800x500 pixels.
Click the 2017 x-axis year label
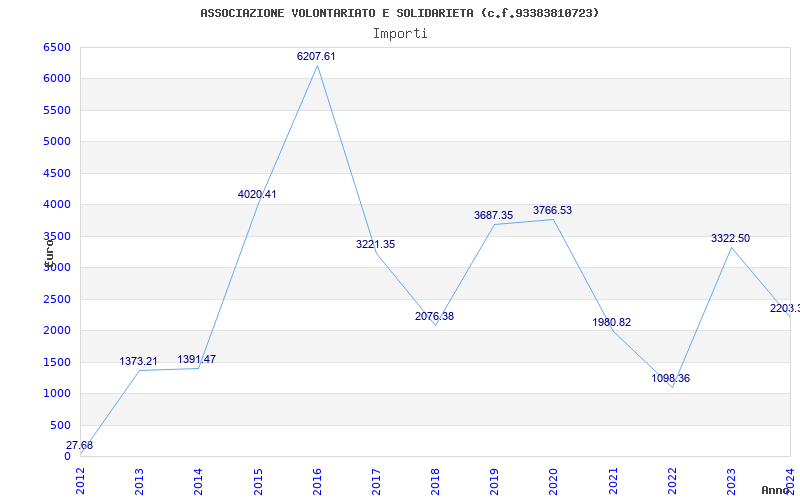(x=377, y=481)
